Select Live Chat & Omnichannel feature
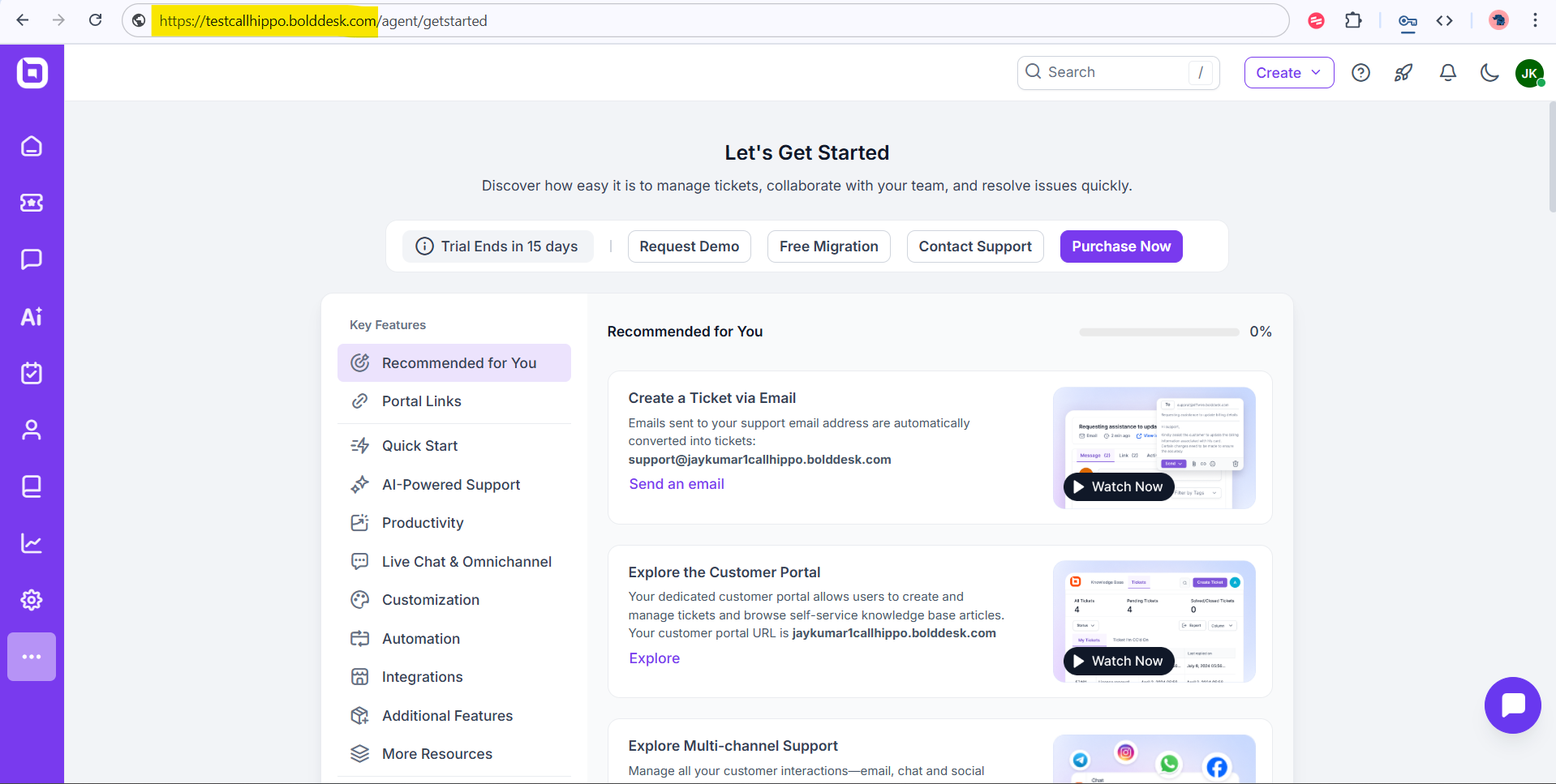This screenshot has width=1556, height=784. tap(454, 562)
